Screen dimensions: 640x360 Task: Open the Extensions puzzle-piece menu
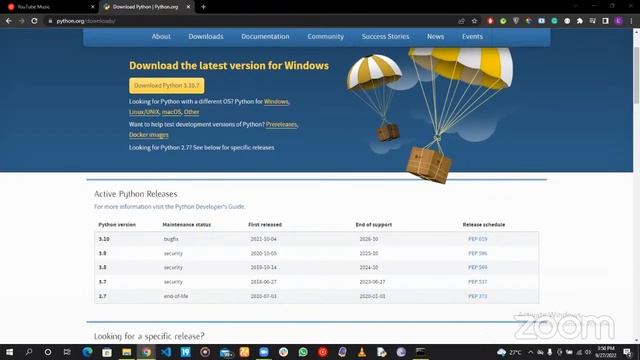tap(580, 21)
